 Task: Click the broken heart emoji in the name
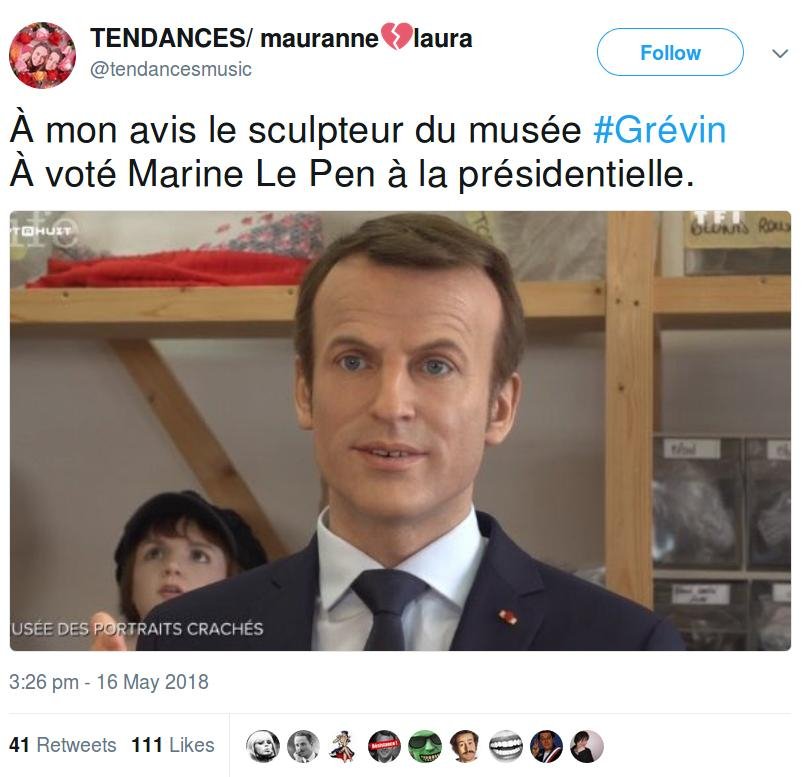click(396, 37)
